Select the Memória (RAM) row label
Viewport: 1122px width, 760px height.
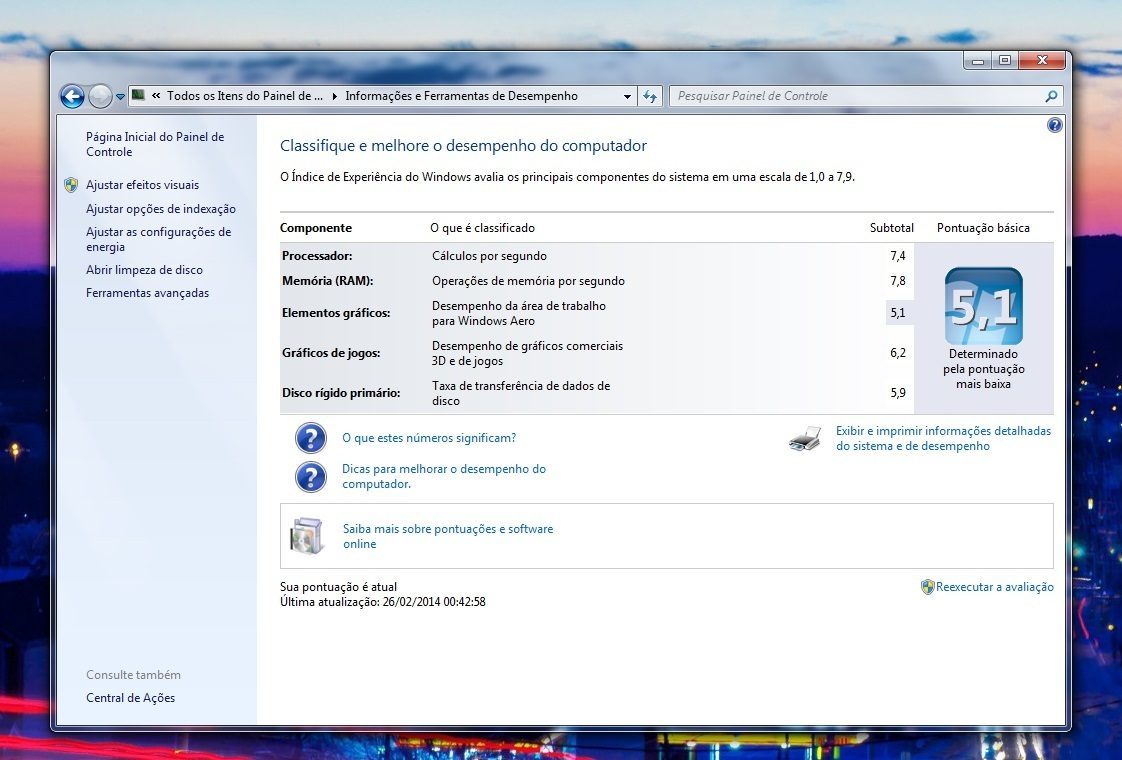(x=328, y=281)
